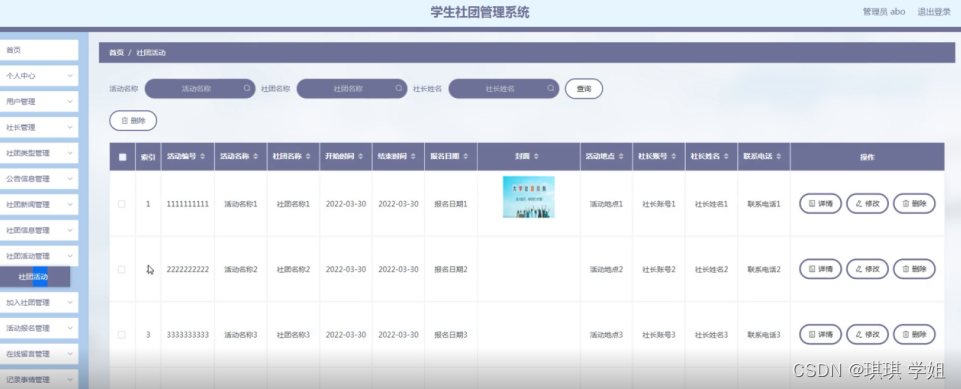Click 删除 for row 活动名称3
The image size is (961, 389).
914,334
